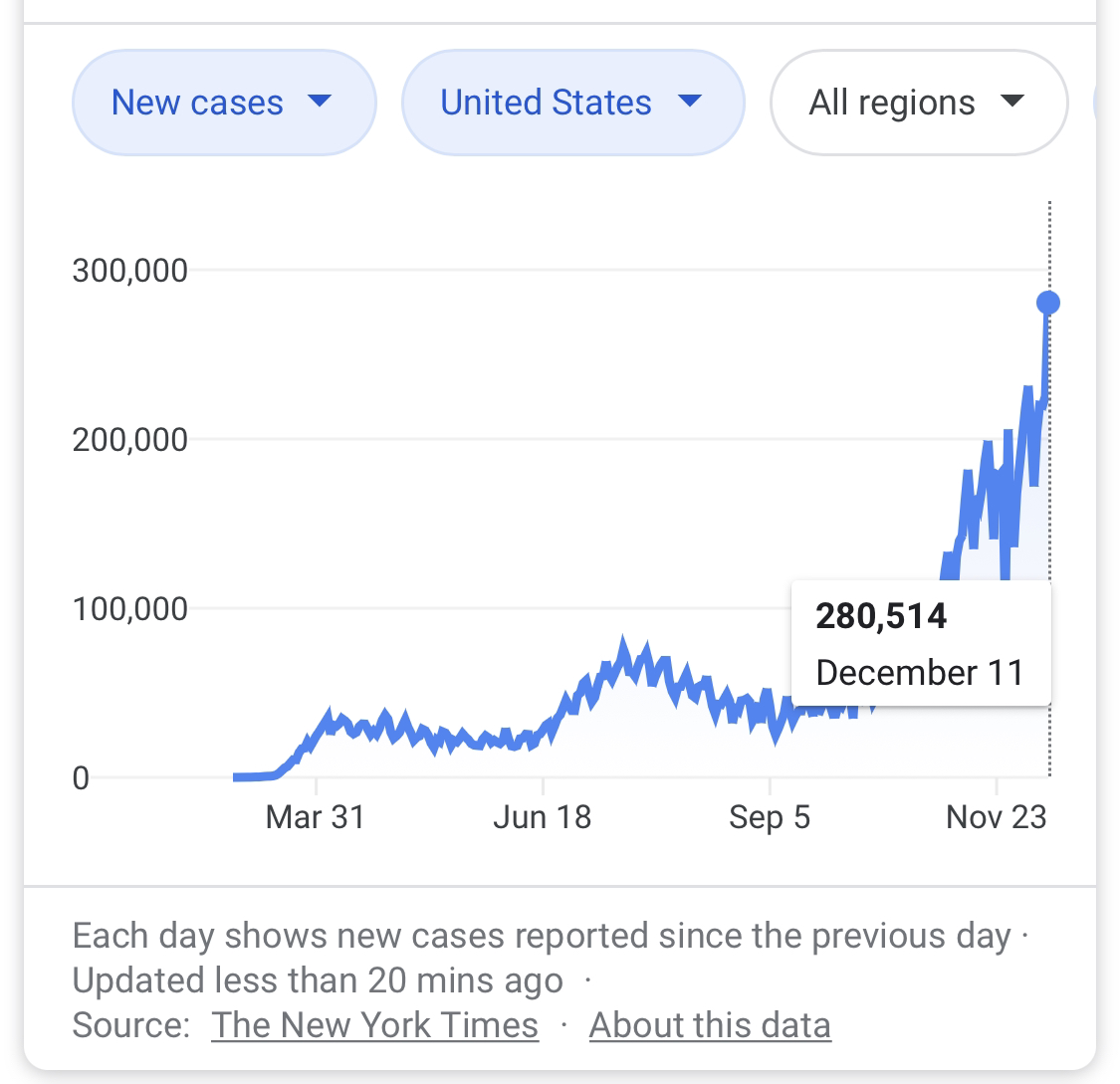Click the arrow icon beside New cases

tap(320, 101)
